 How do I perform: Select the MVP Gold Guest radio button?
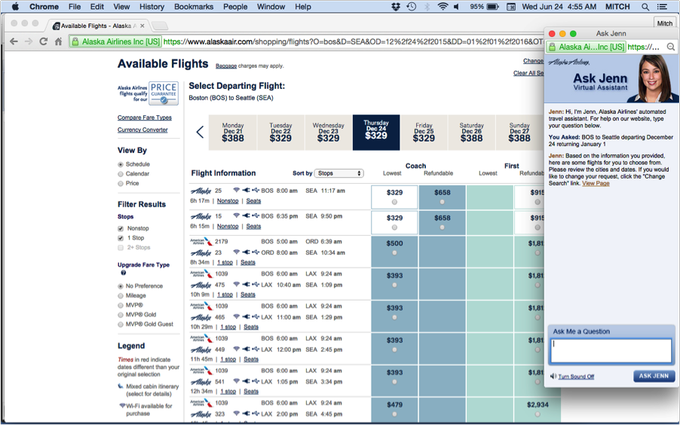pyautogui.click(x=121, y=324)
